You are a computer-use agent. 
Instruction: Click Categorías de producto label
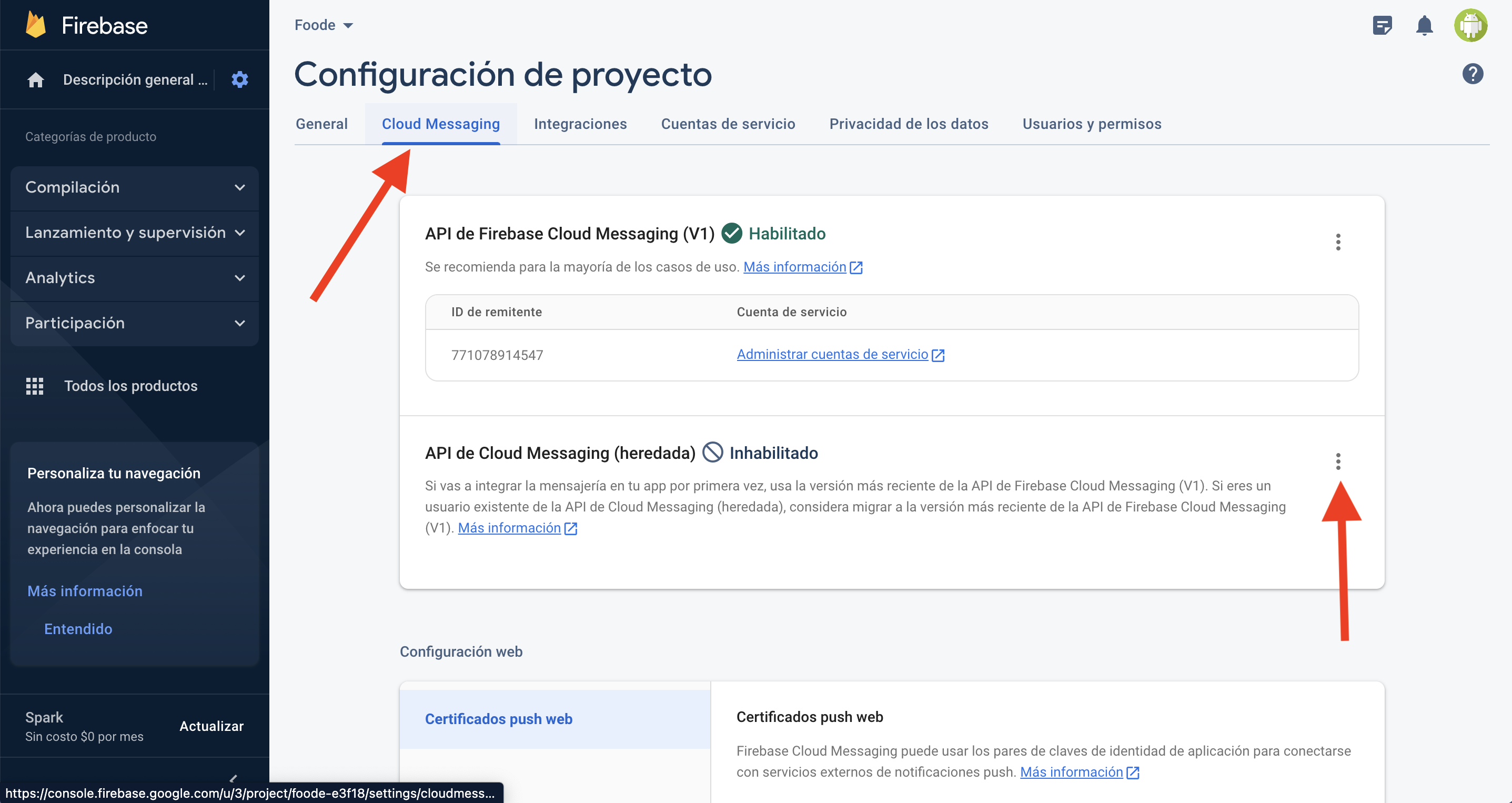coord(90,136)
